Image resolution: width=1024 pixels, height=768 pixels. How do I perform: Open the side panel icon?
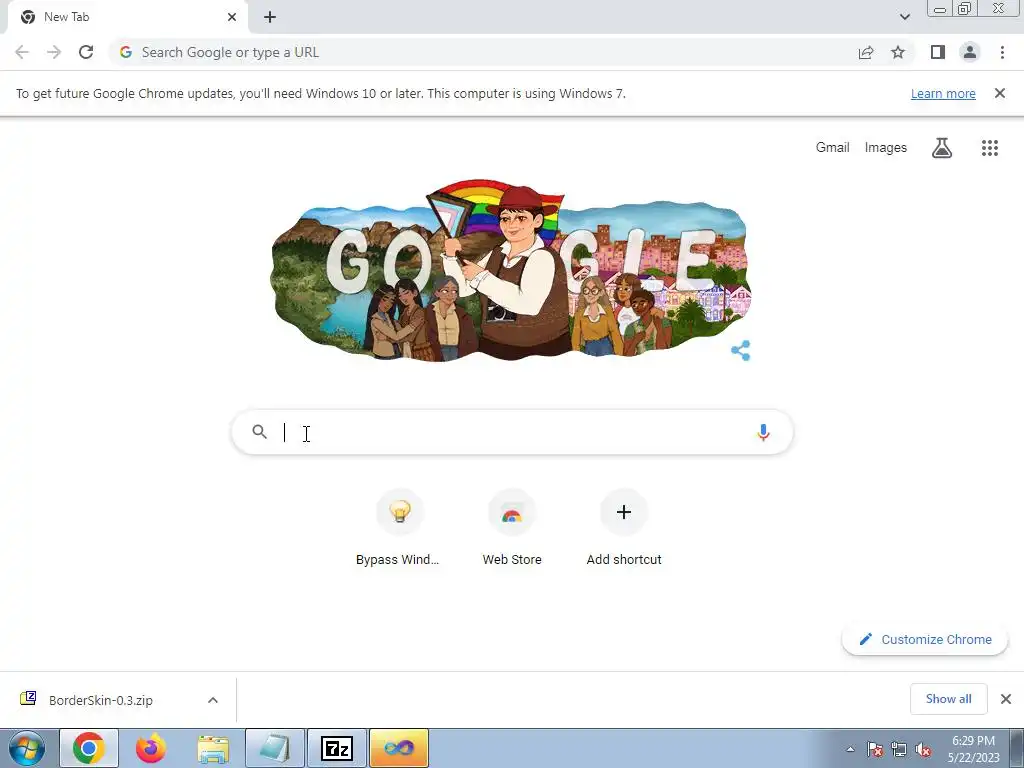click(938, 52)
